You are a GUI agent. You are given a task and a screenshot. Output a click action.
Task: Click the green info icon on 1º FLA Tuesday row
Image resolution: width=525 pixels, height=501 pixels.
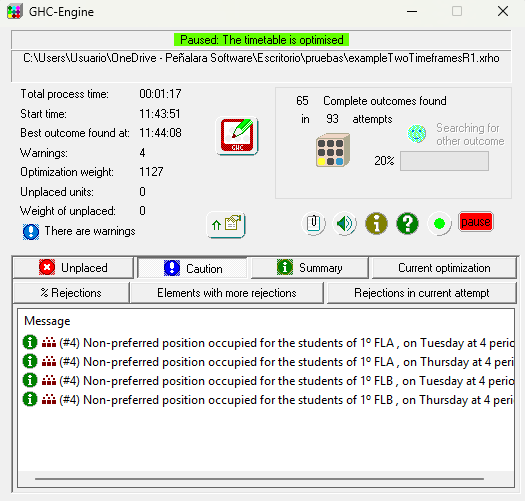[x=30, y=343]
